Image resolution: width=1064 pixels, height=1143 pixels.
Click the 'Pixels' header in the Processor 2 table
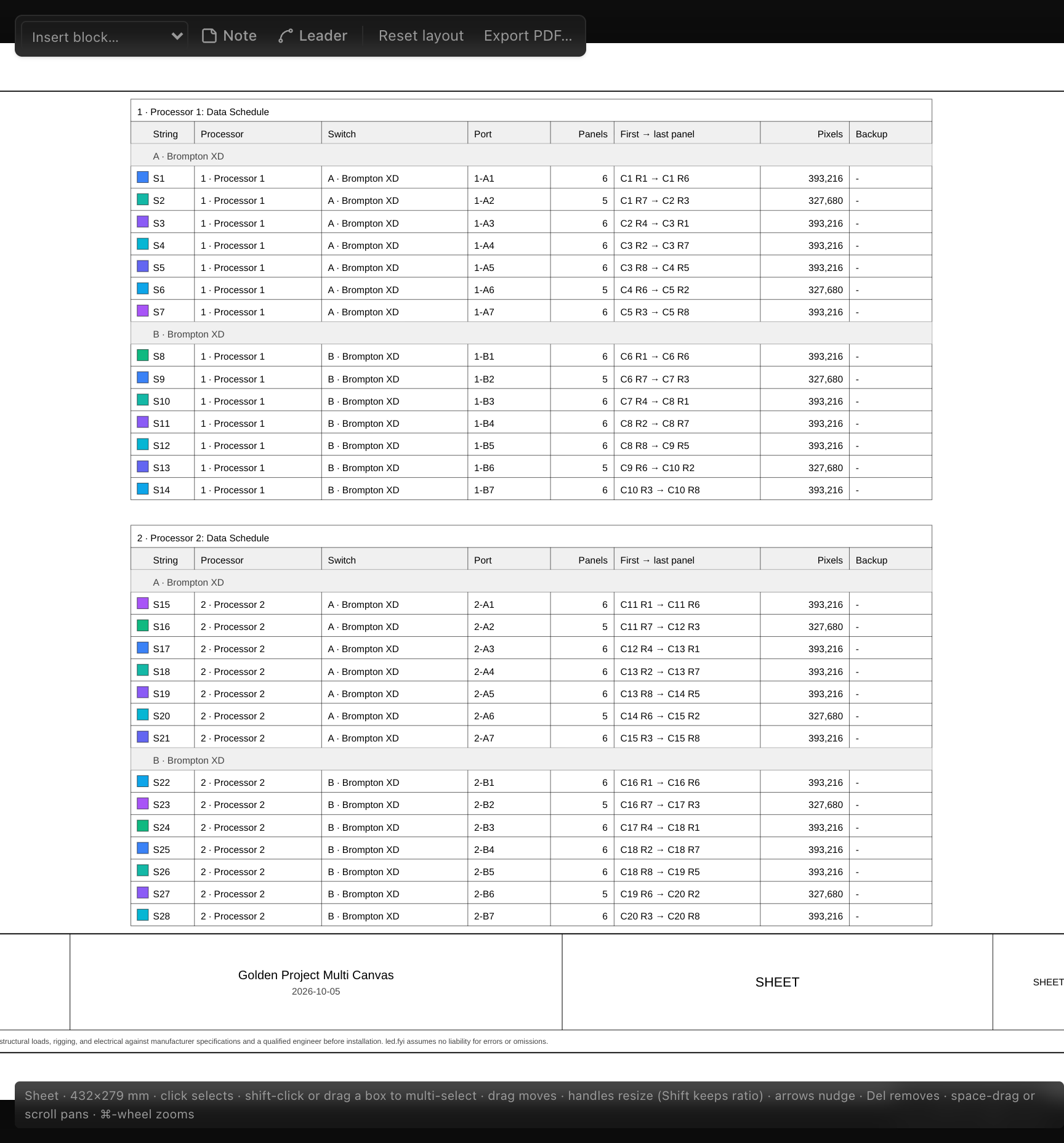pyautogui.click(x=830, y=560)
